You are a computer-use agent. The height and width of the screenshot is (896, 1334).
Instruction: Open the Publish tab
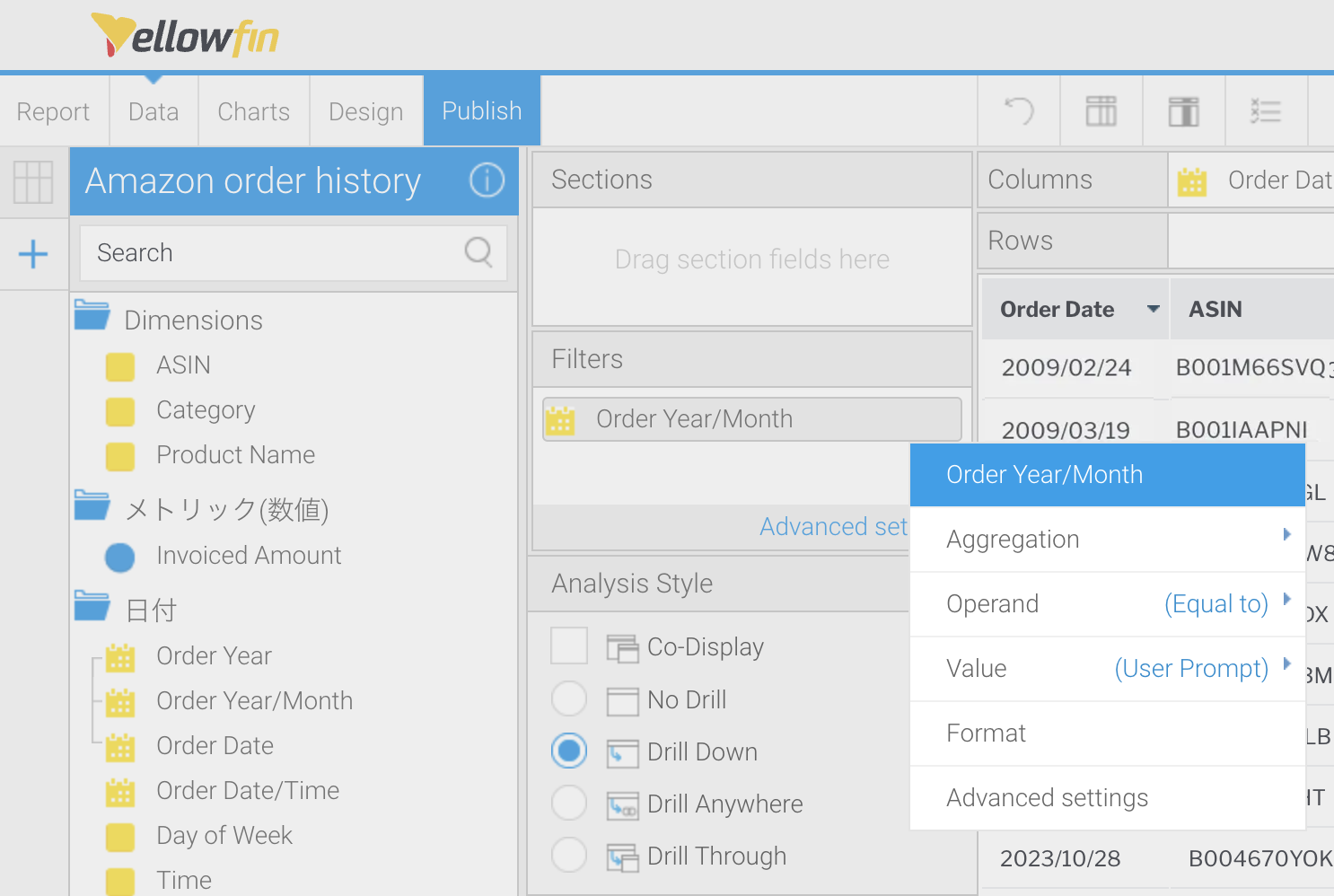pos(482,110)
